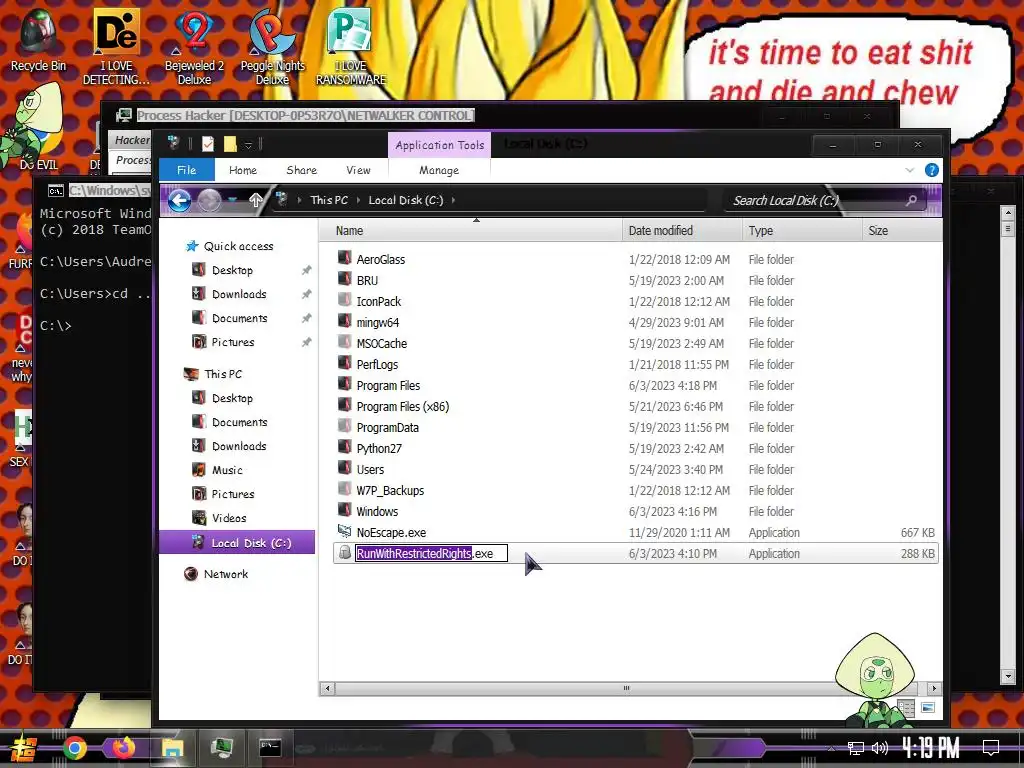Select the IconPack folder
1024x768 pixels.
click(379, 301)
